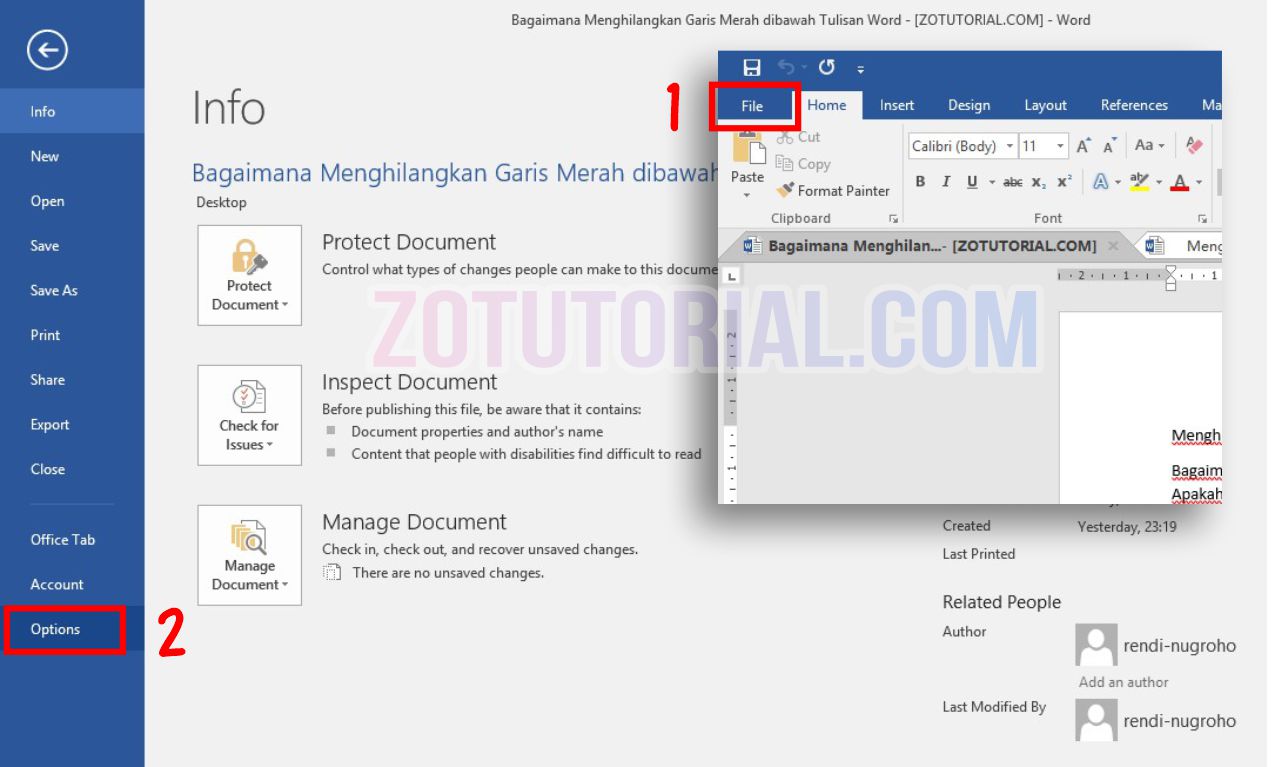The width and height of the screenshot is (1271, 767).
Task: Open Customize Quick Access Toolbar arrow
Action: point(860,69)
